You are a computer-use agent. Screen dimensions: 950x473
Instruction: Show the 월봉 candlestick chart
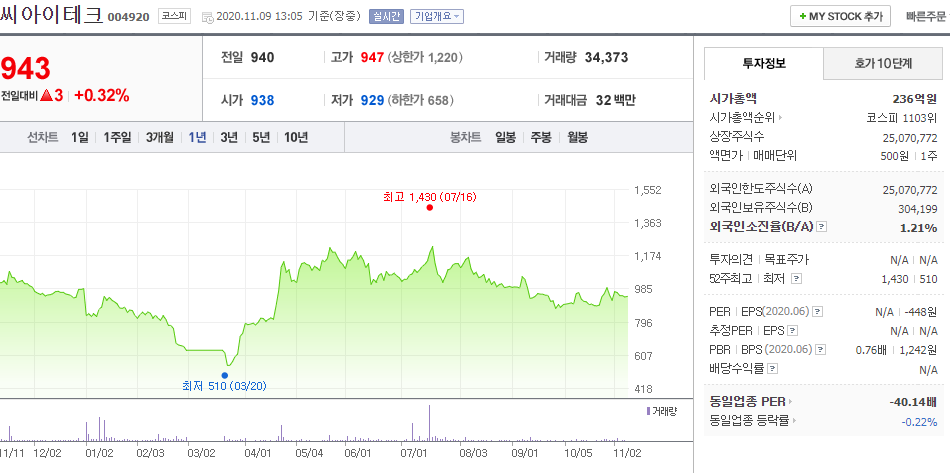click(577, 137)
